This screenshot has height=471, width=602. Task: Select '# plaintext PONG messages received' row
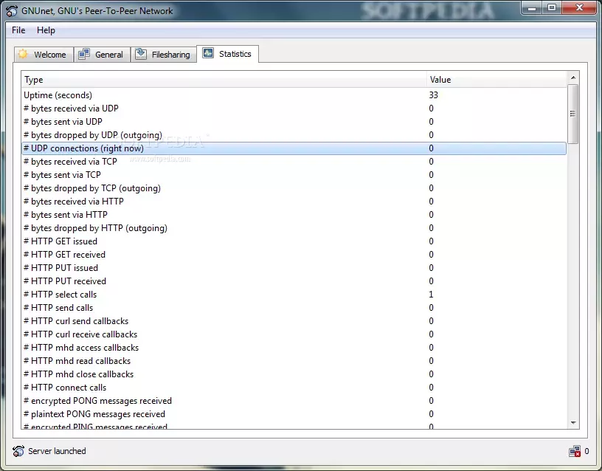click(294, 414)
